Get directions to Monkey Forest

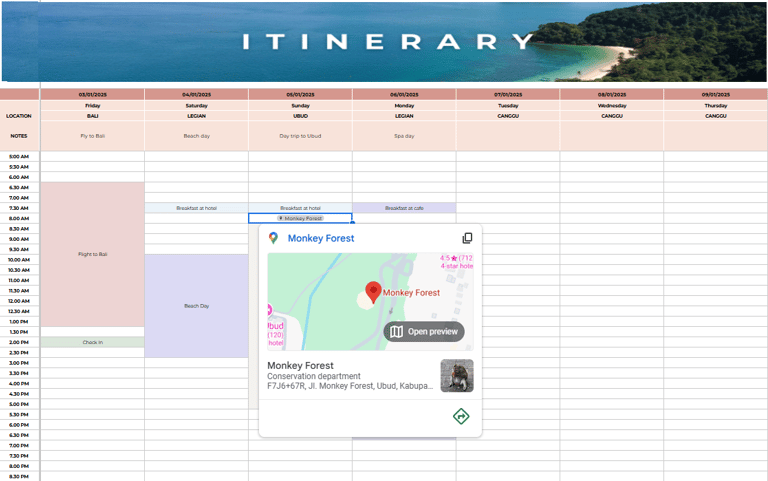461,416
